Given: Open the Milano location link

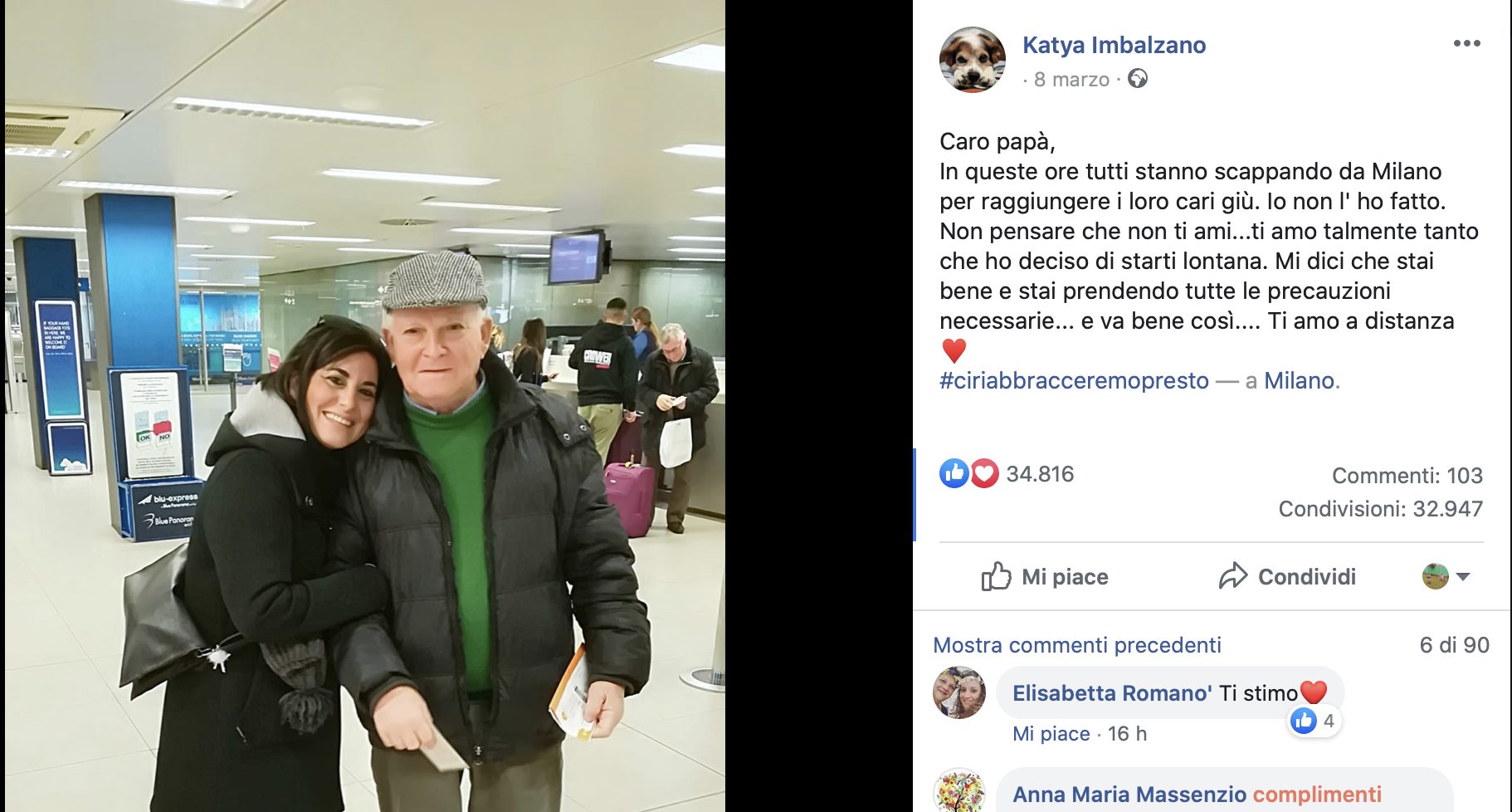Looking at the screenshot, I should click(1299, 381).
